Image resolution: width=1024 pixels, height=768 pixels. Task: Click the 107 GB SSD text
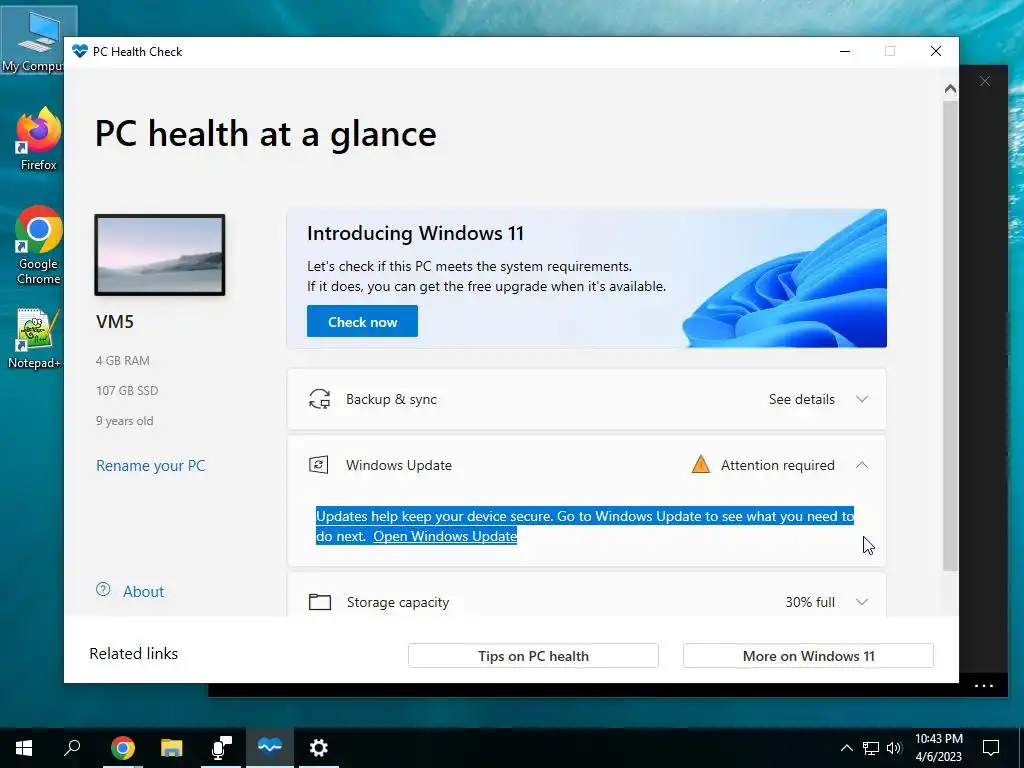(x=127, y=391)
